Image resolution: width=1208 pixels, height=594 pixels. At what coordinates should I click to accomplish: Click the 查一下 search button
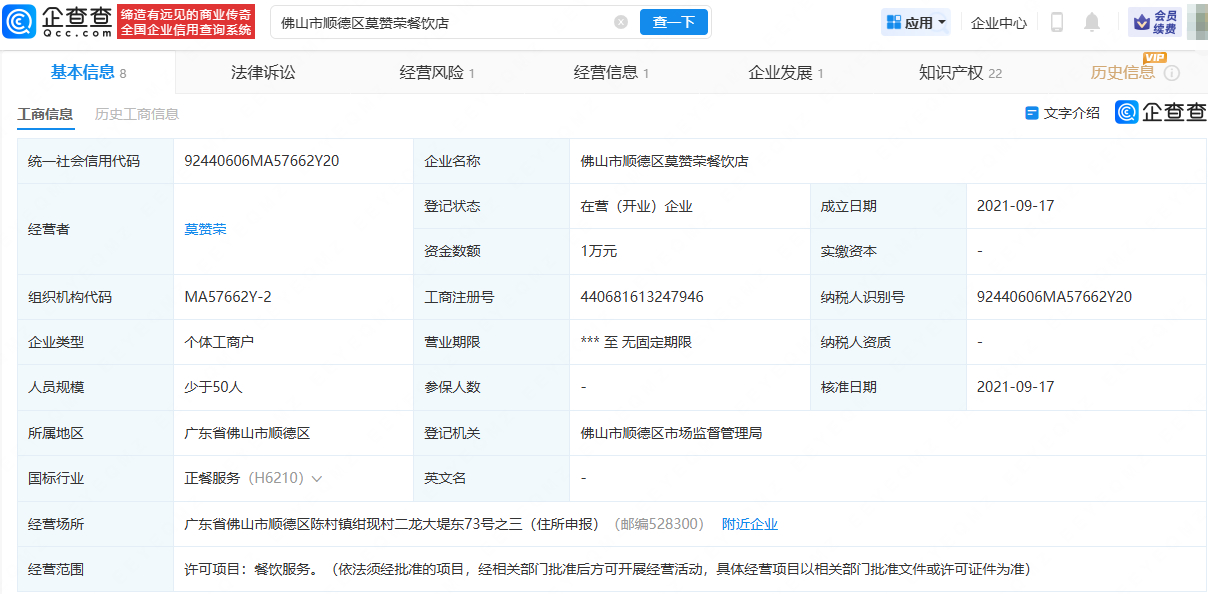pos(674,22)
